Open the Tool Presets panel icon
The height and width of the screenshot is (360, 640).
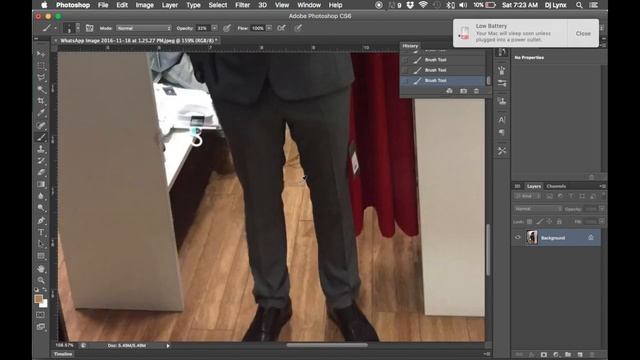point(502,151)
